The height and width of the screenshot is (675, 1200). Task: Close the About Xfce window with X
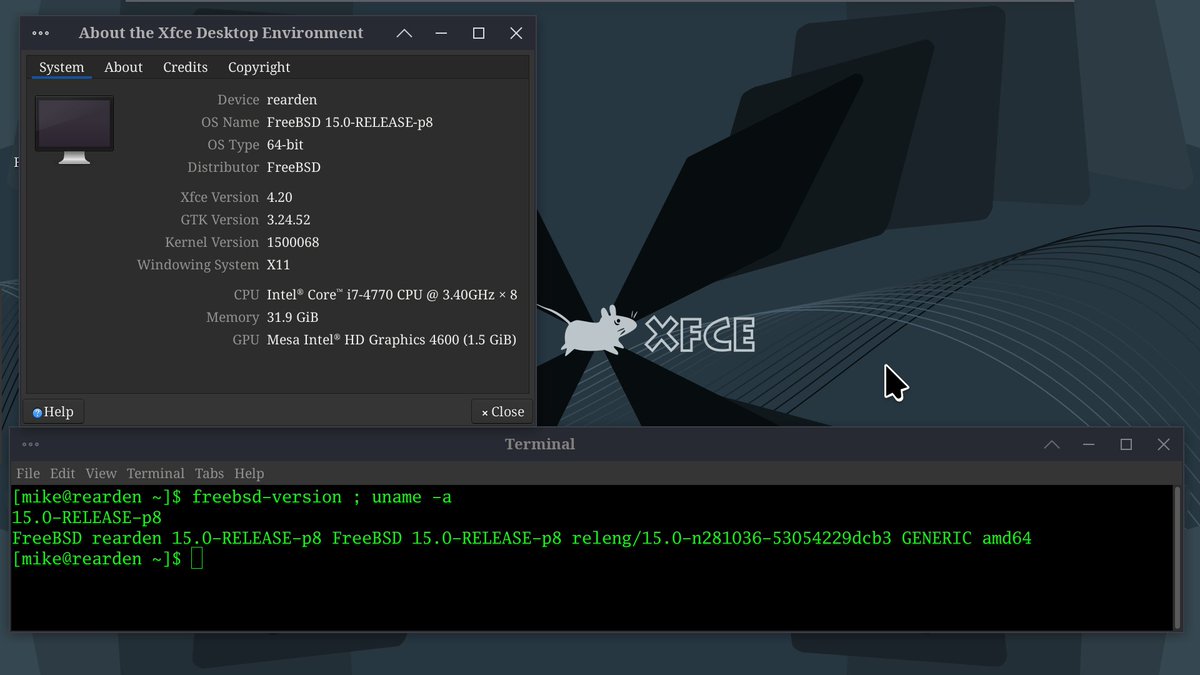[x=516, y=33]
